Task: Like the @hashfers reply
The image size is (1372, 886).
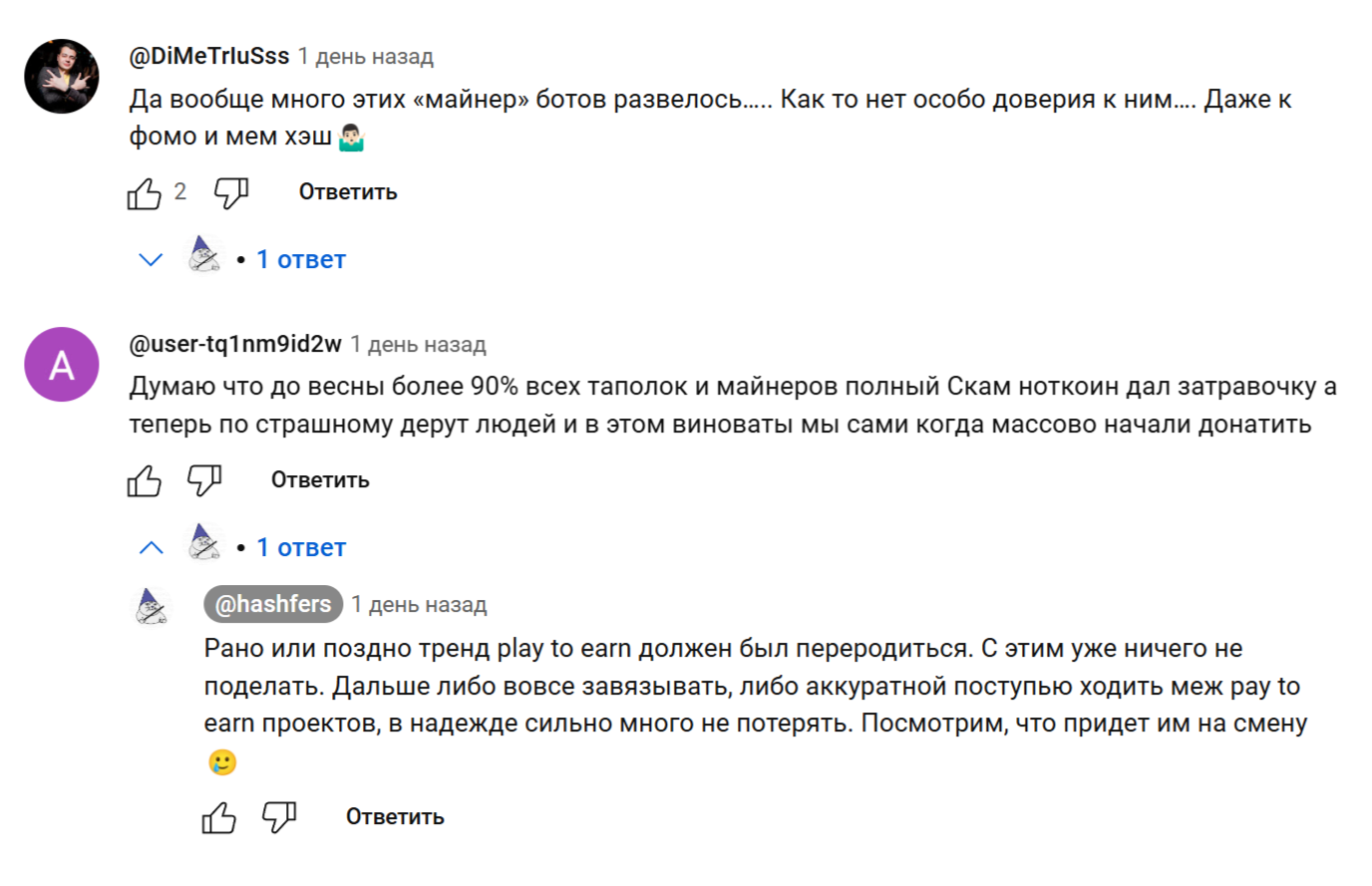Action: pos(219,818)
